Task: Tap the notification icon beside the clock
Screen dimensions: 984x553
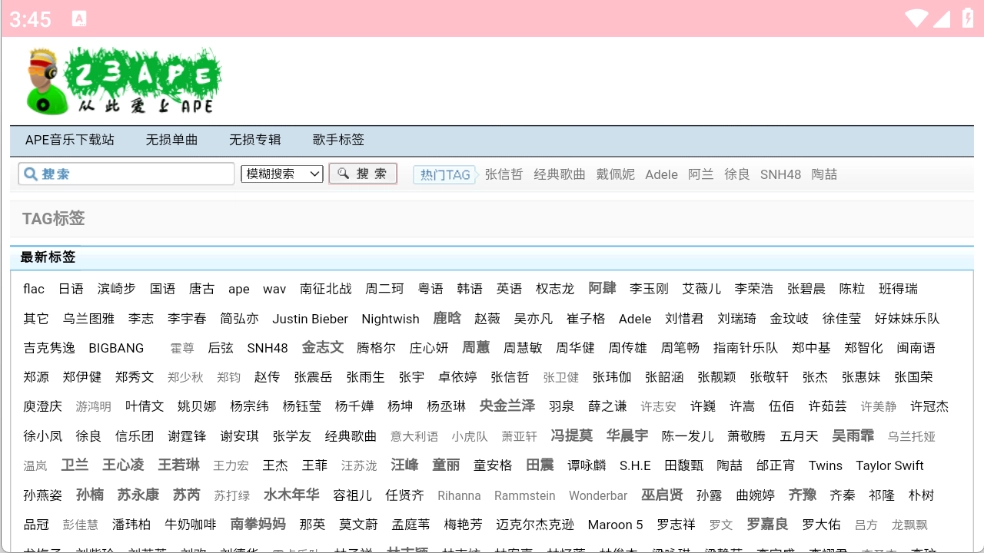Action: click(x=79, y=18)
